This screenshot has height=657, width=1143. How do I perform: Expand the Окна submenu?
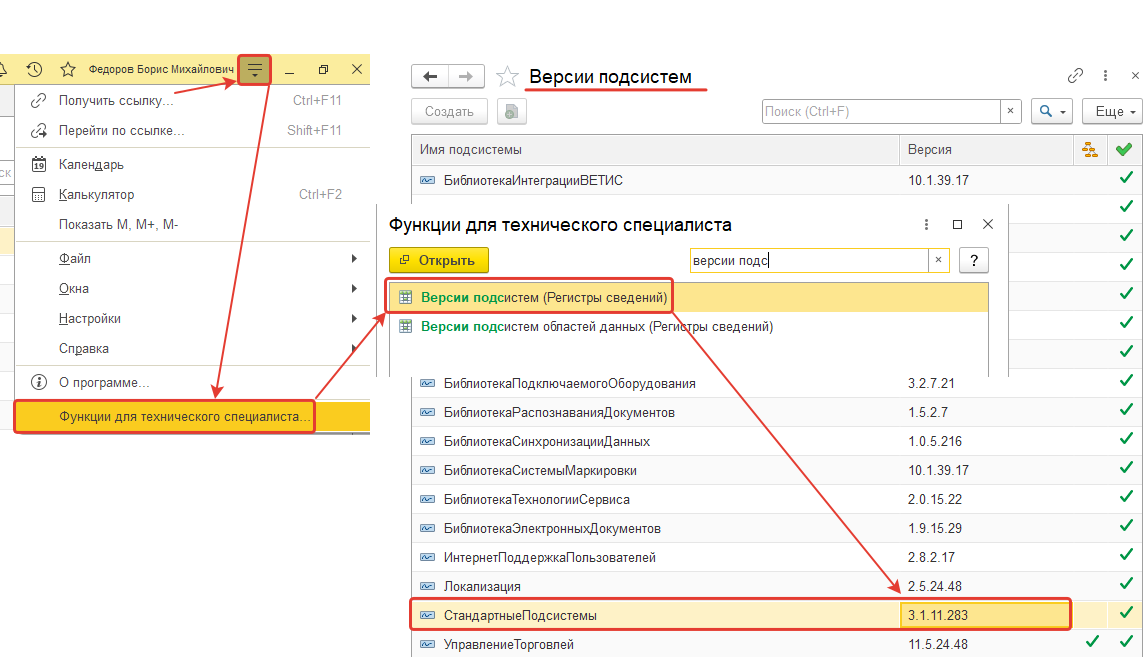pos(192,289)
